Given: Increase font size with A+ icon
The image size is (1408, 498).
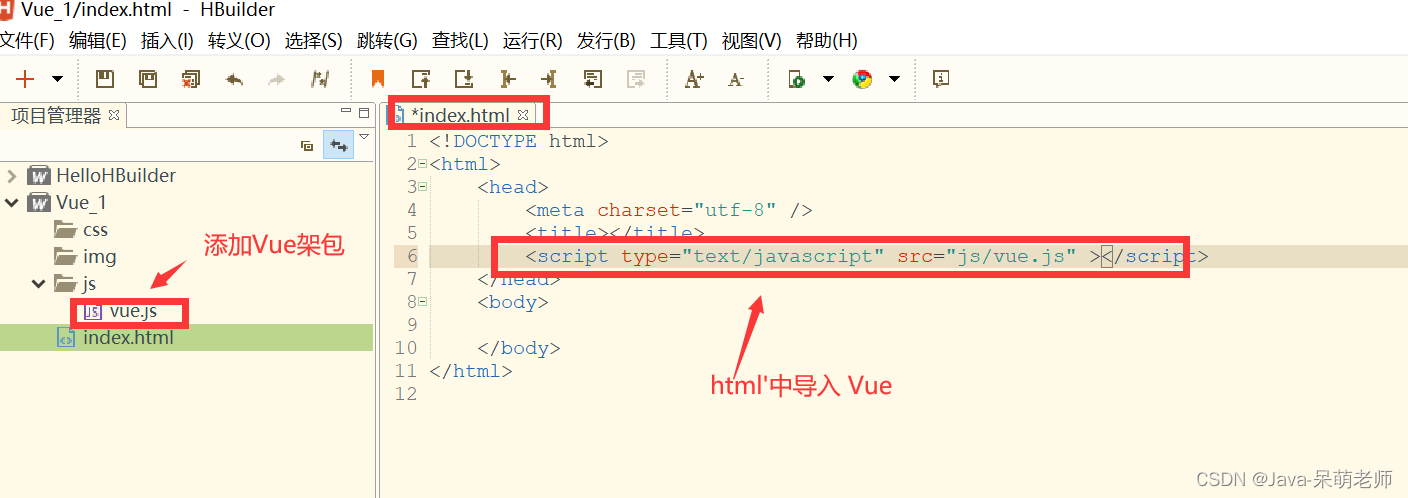Looking at the screenshot, I should 693,79.
